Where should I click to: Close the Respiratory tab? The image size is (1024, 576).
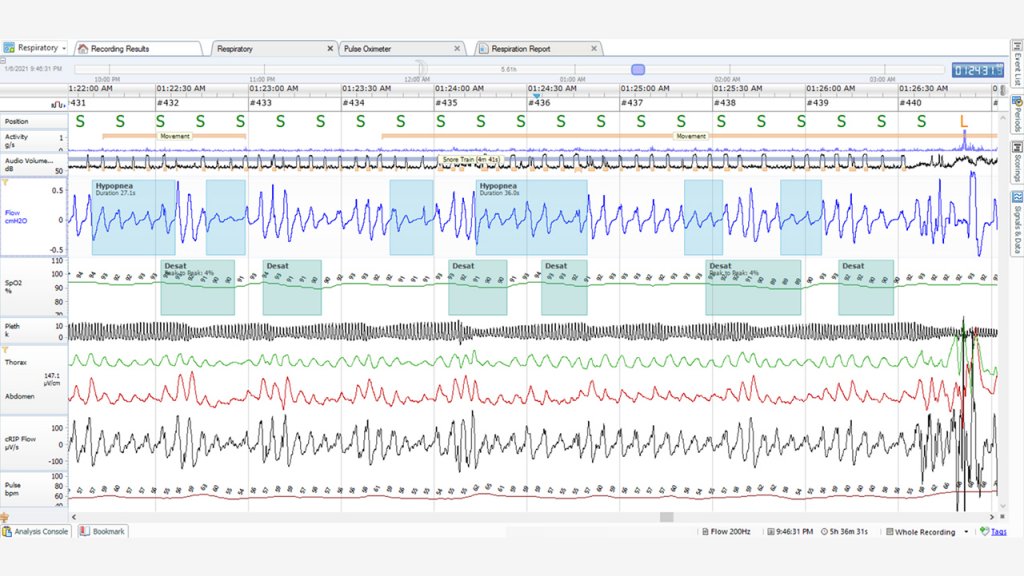tap(331, 48)
